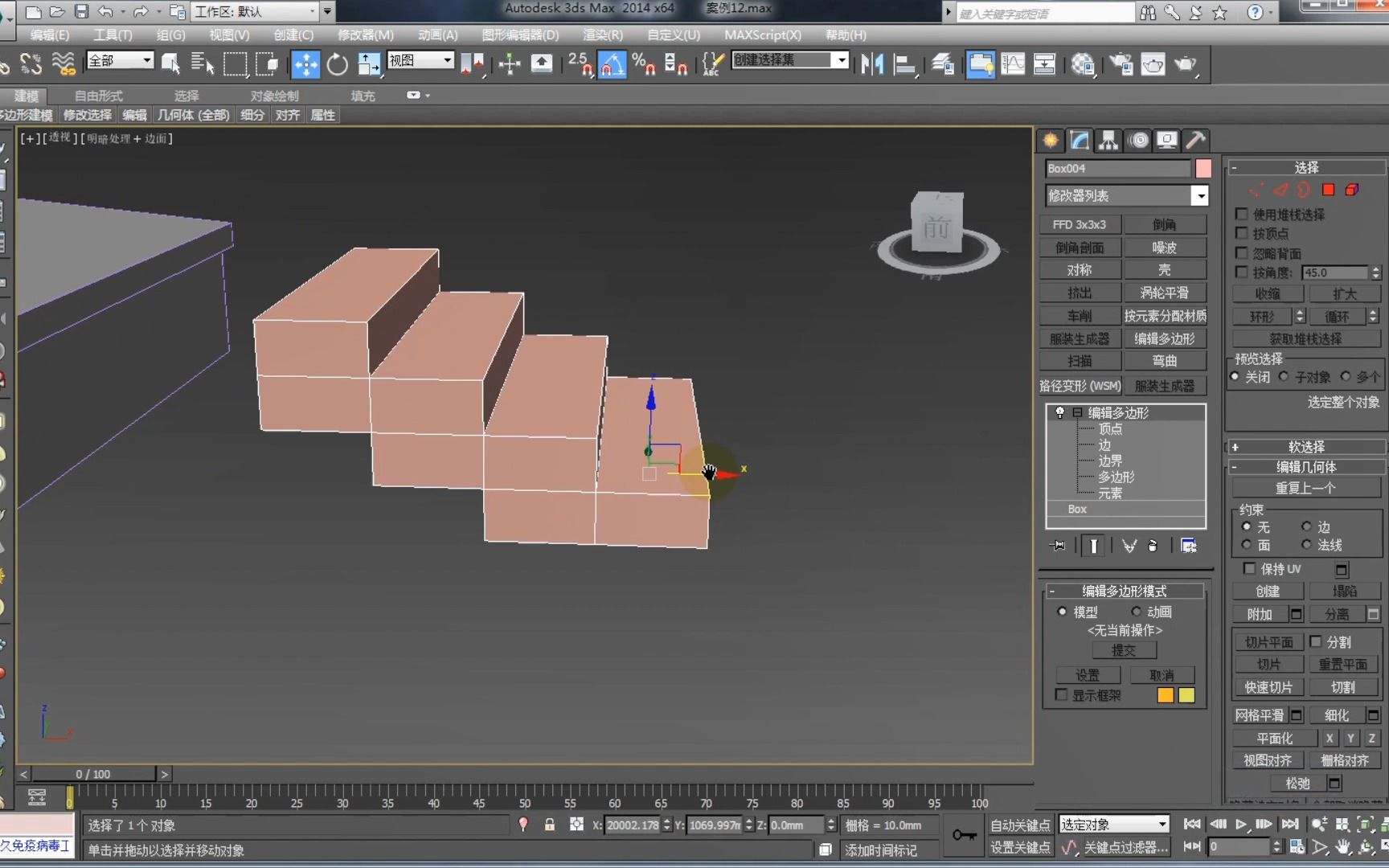Play the animation
Screen dimensions: 1389x868
point(1241,824)
